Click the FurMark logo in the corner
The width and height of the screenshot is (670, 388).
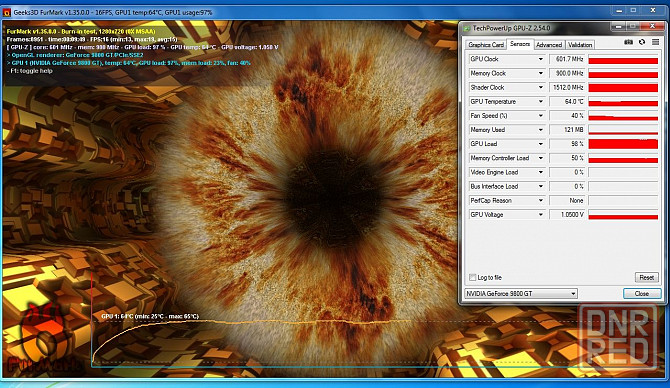[43, 338]
